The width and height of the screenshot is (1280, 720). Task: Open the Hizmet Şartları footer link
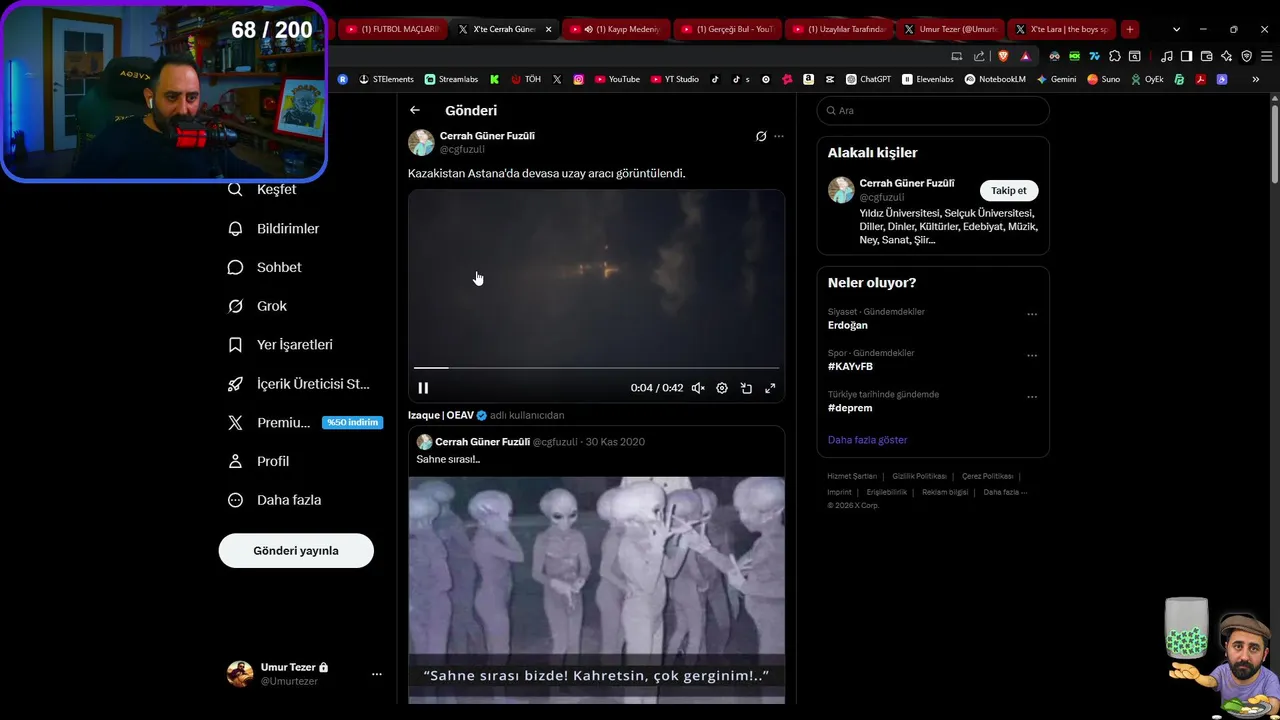click(x=852, y=476)
